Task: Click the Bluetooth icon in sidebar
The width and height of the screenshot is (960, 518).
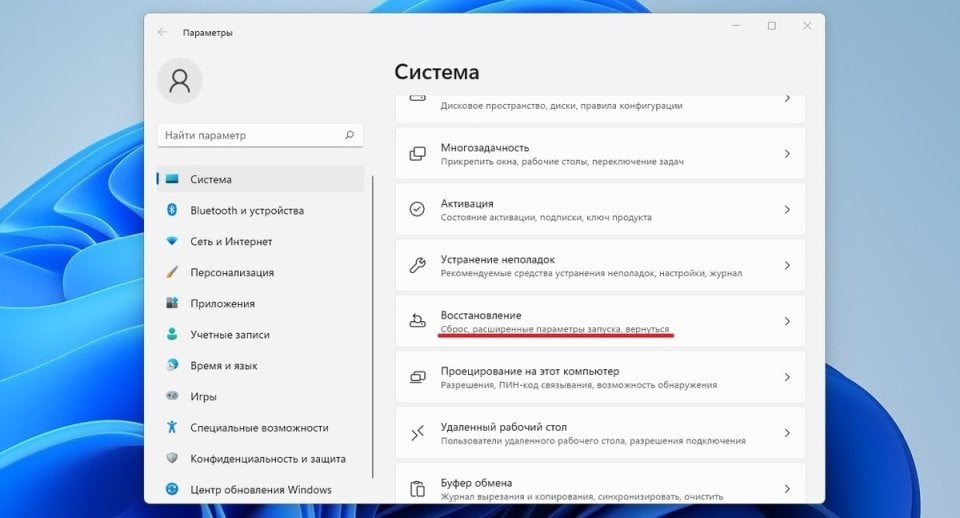Action: click(172, 211)
